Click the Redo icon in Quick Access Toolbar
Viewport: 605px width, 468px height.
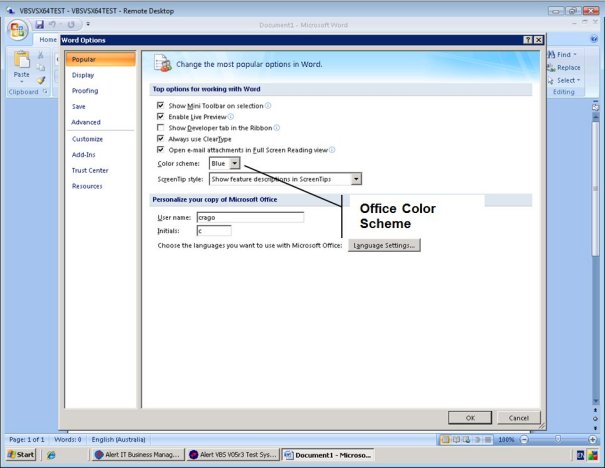(x=71, y=25)
